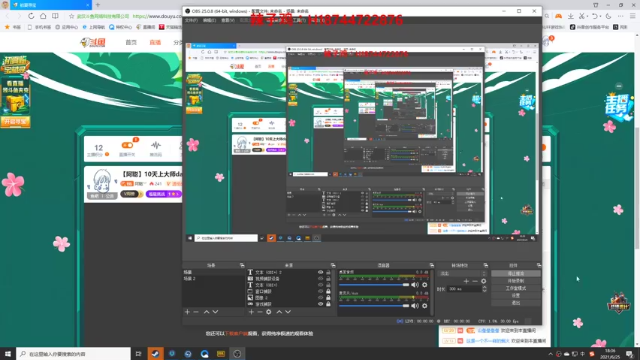640x360 pixels.
Task: Bookmark page with star icon in address bar
Action: point(71,16)
